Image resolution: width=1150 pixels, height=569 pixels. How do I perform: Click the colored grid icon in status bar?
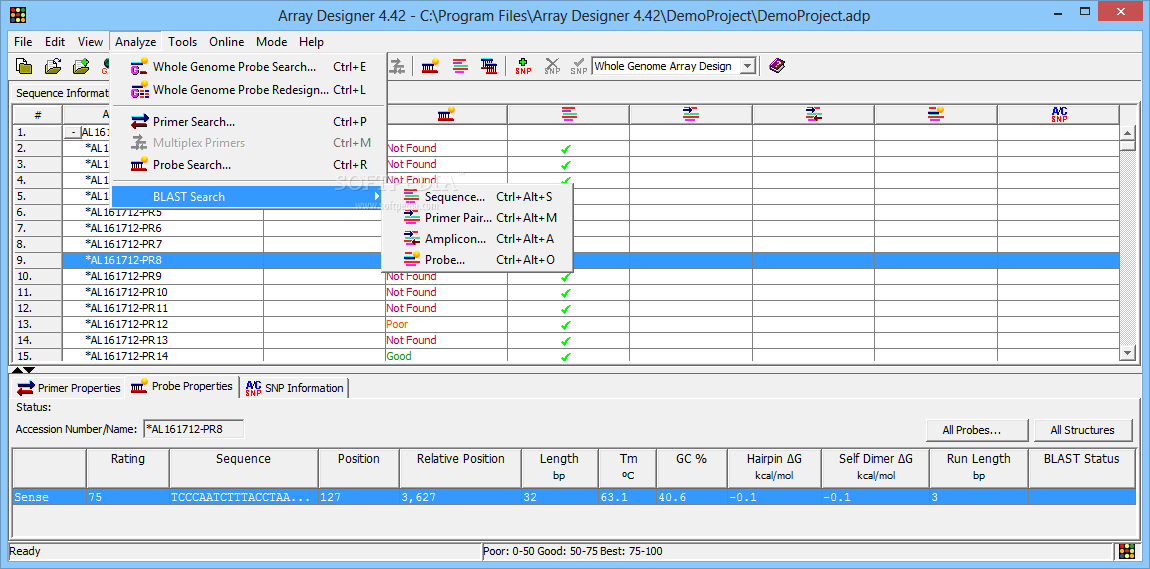point(1127,551)
